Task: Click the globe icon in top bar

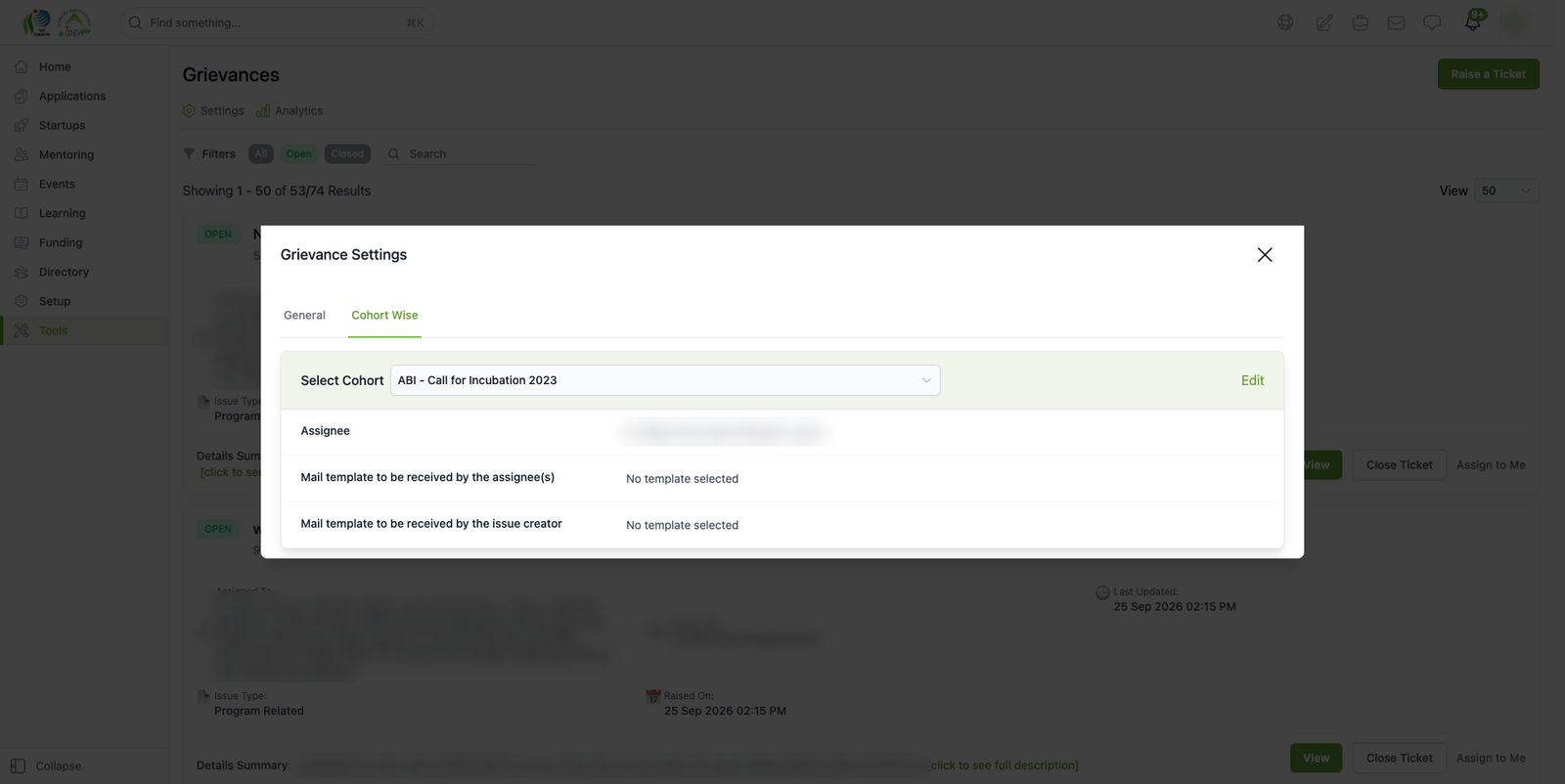Action: tap(1285, 22)
